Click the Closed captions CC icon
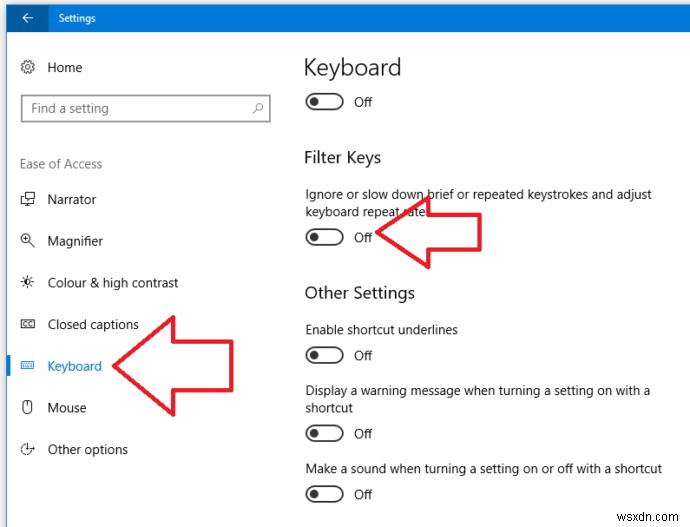The width and height of the screenshot is (690, 527). click(28, 324)
